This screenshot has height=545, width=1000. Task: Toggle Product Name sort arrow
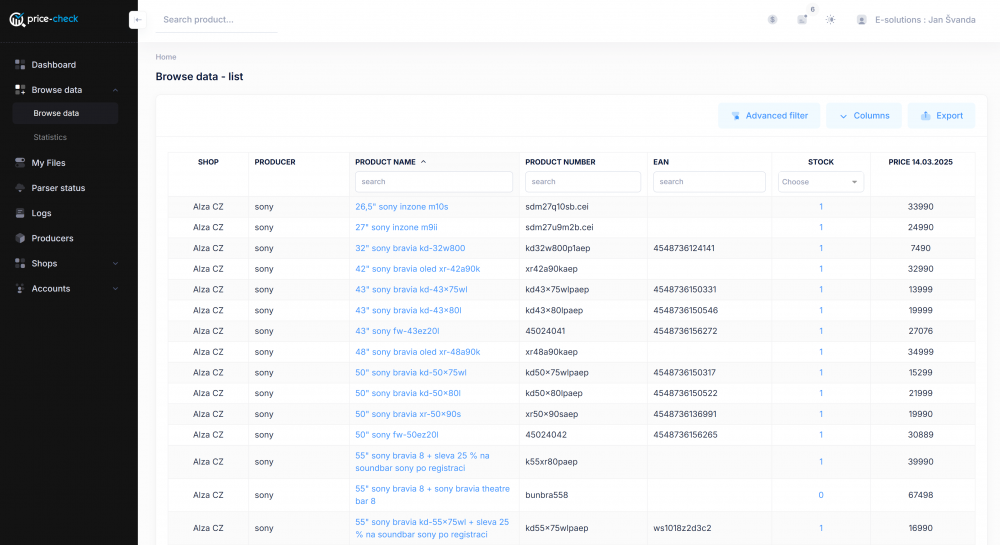pyautogui.click(x=423, y=162)
